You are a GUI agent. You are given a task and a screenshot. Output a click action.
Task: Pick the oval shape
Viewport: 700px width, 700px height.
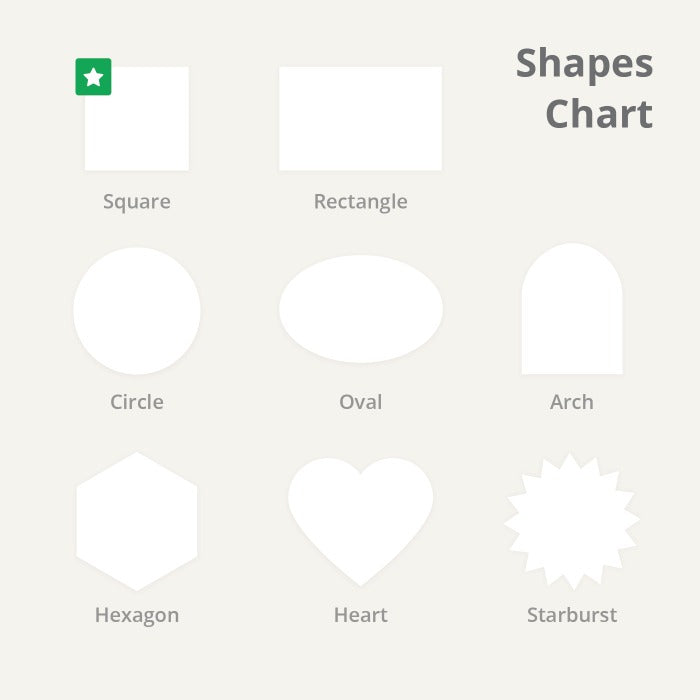360,309
